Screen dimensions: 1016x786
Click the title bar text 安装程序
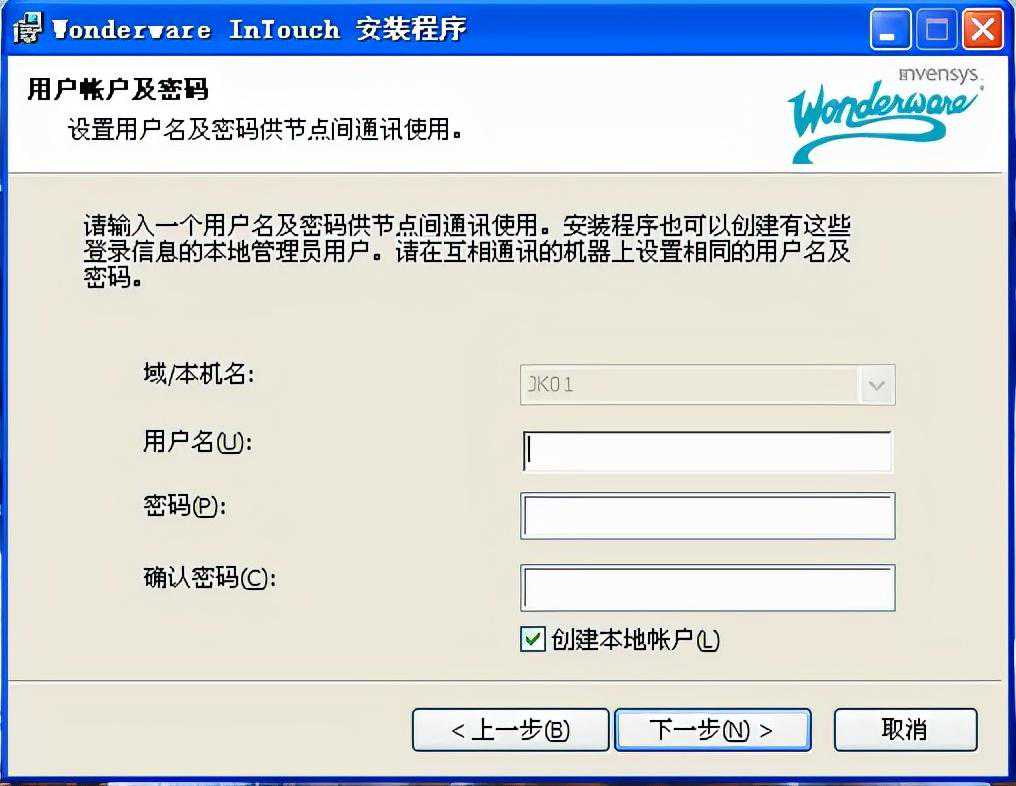411,29
